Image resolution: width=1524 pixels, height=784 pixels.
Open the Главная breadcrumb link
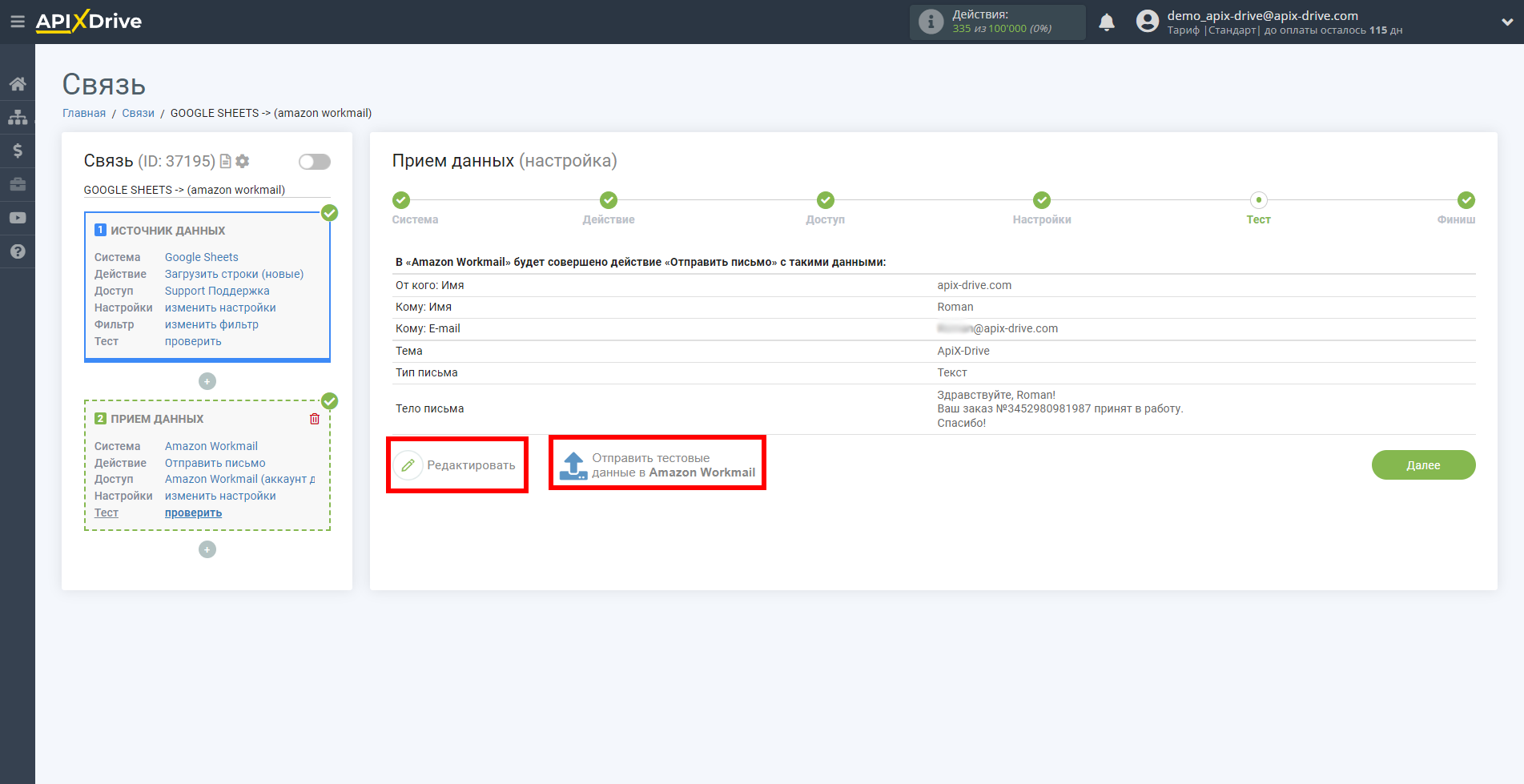coord(84,113)
